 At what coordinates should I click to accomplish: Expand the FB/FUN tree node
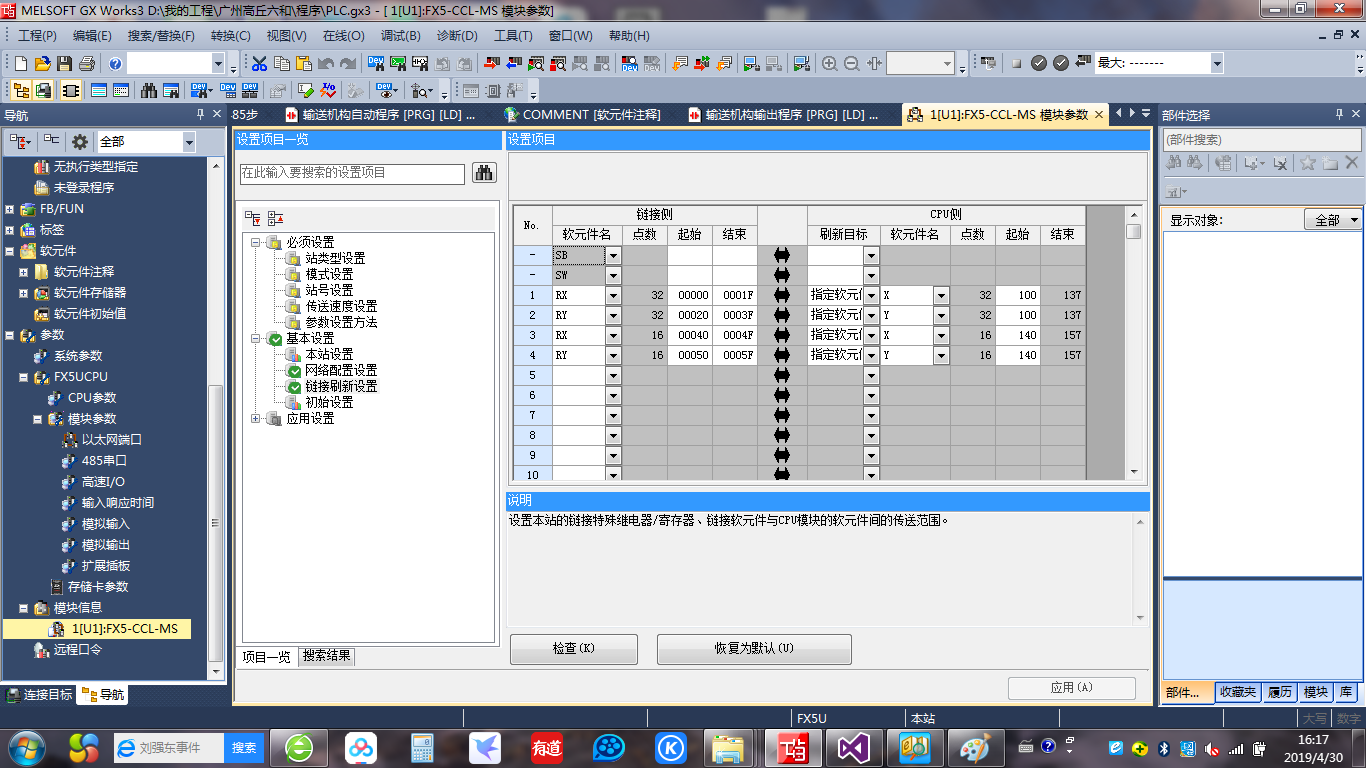coord(10,209)
